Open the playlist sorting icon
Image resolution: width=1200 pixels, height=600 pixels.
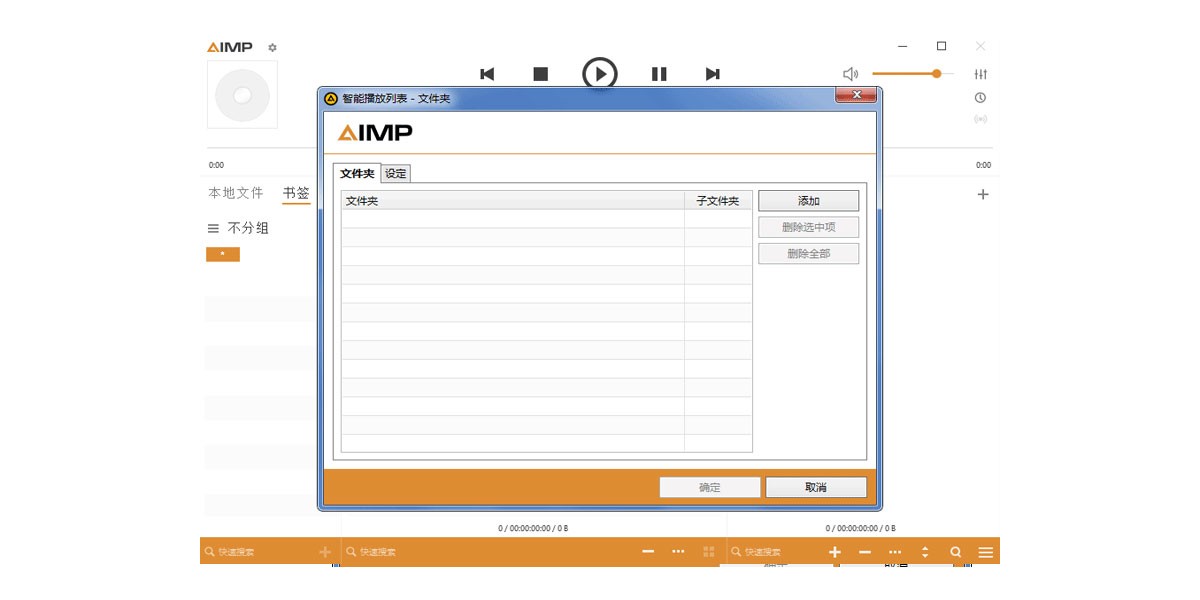pos(925,551)
